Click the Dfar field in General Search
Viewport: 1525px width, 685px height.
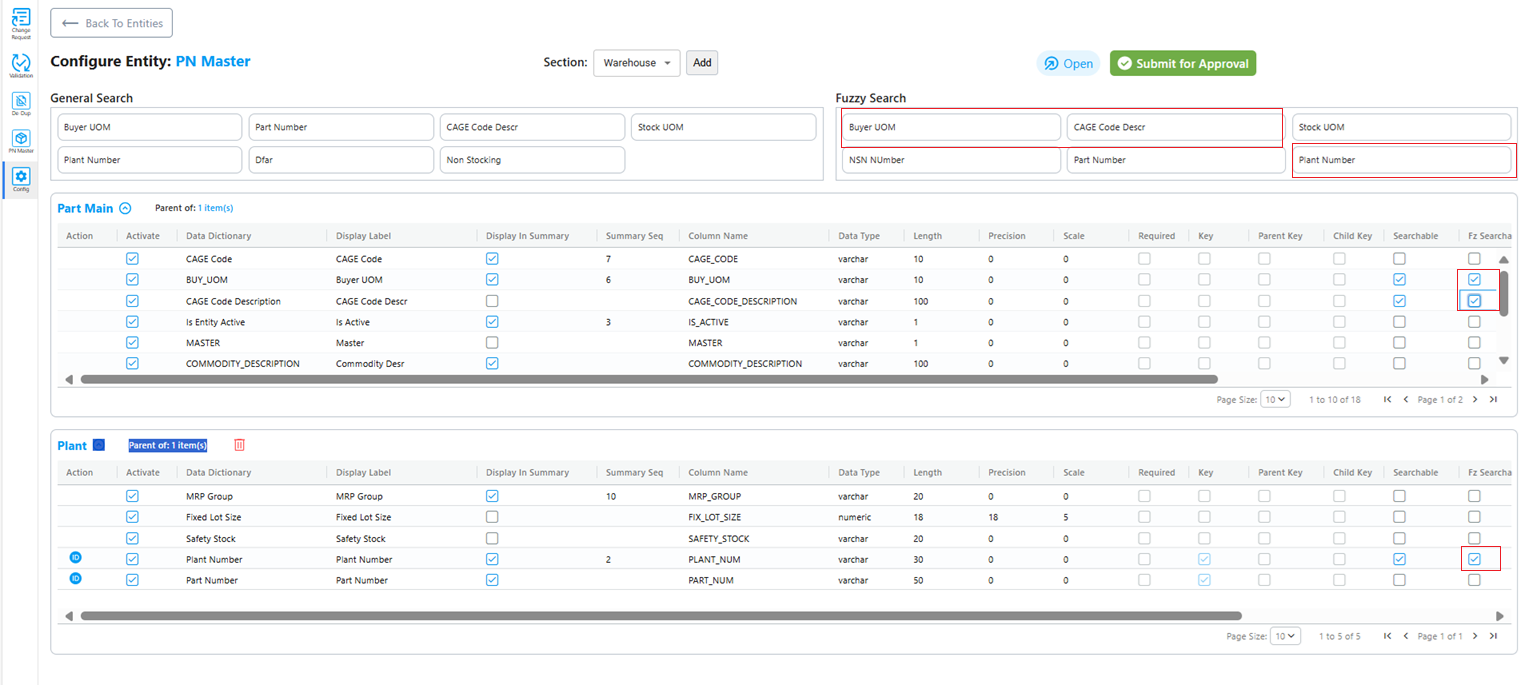pyautogui.click(x=339, y=160)
